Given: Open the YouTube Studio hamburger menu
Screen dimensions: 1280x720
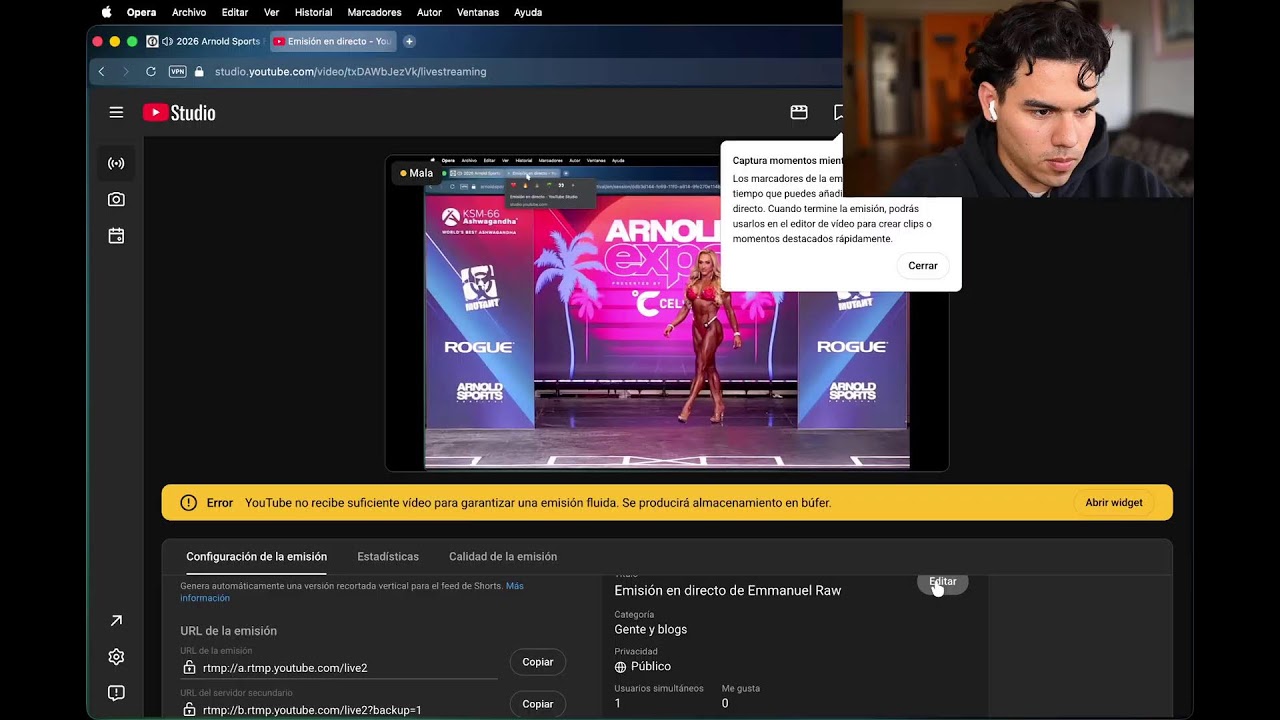Looking at the screenshot, I should click(116, 113).
